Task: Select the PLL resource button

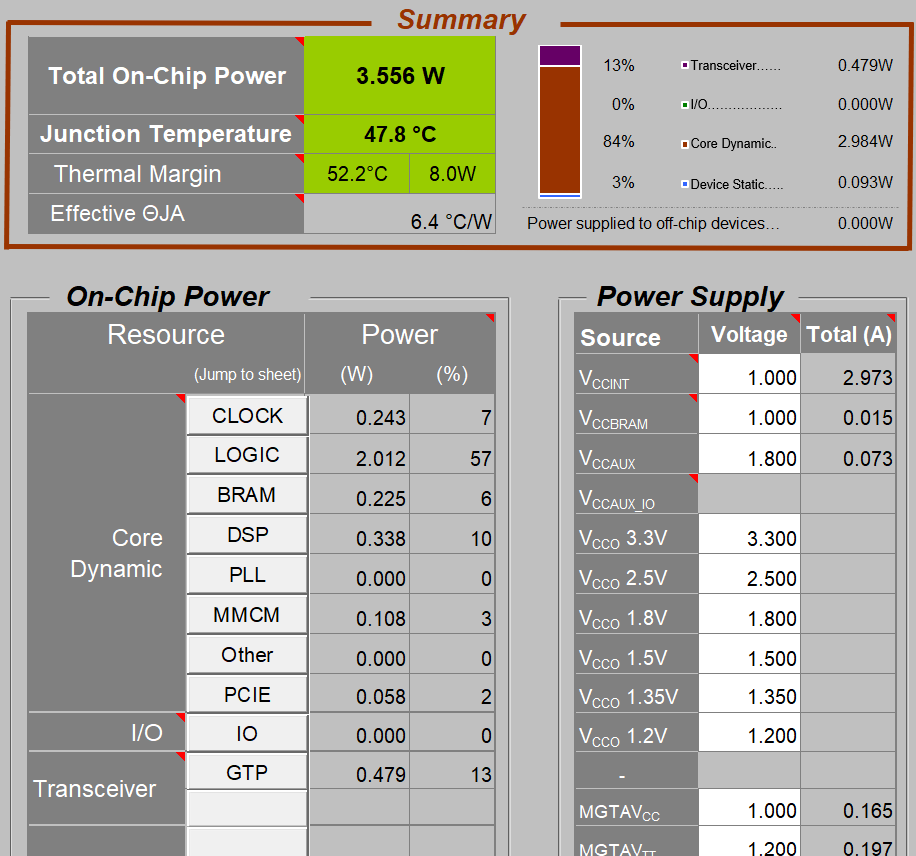Action: [x=247, y=575]
